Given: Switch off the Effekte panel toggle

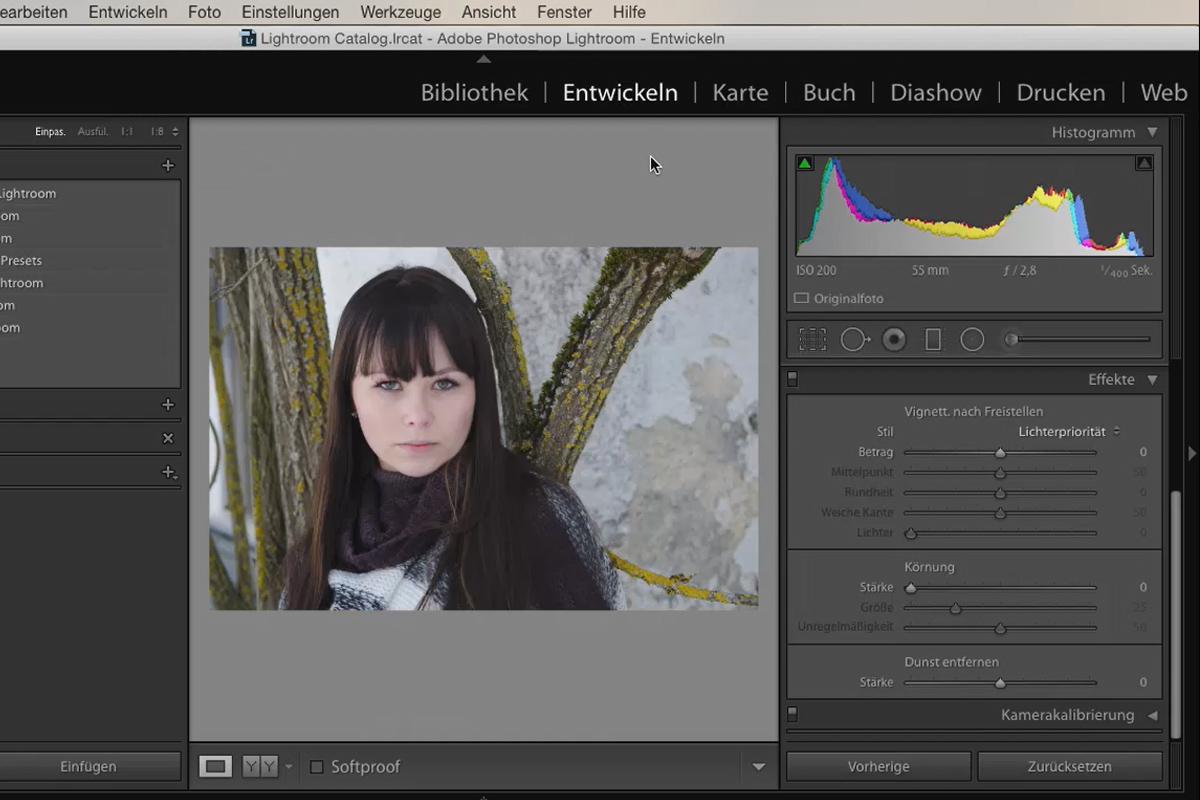Looking at the screenshot, I should 793,379.
